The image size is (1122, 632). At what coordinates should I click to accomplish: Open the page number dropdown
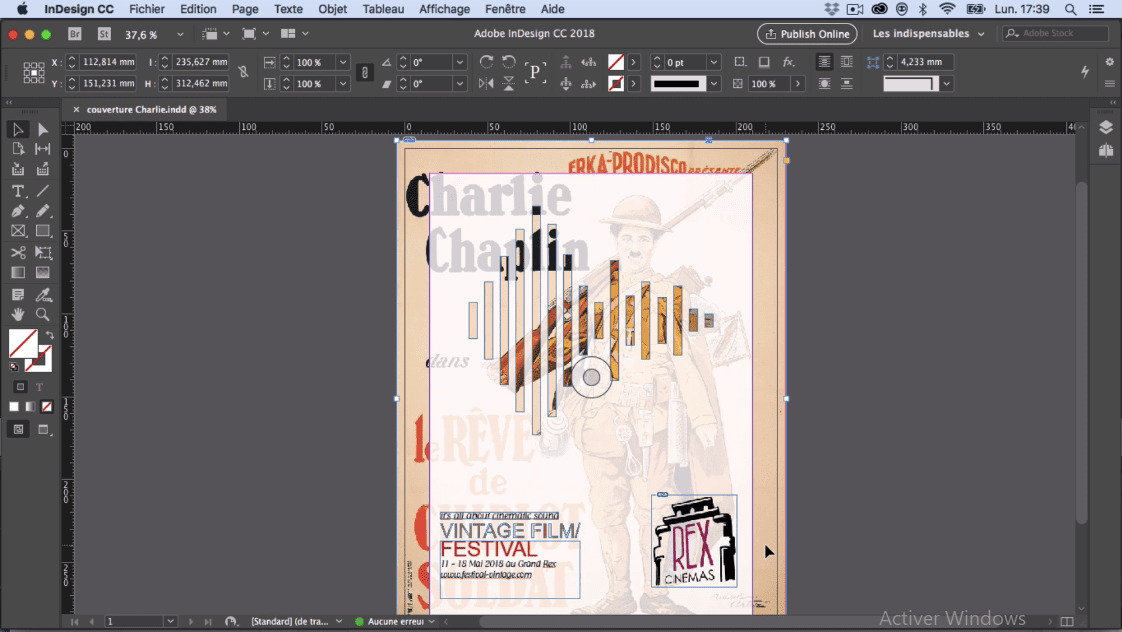click(x=170, y=621)
